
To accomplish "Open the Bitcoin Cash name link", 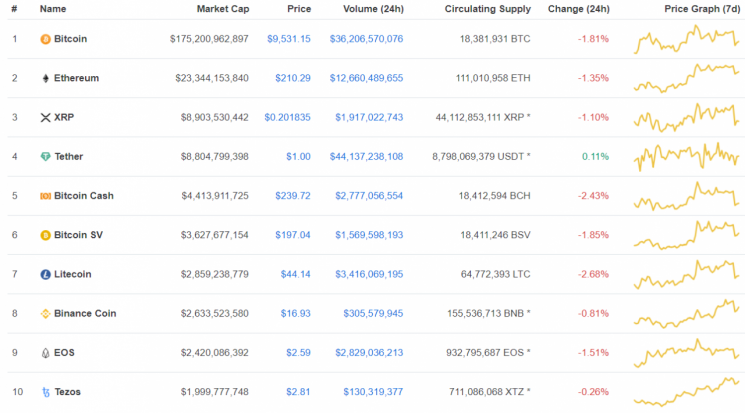I will (84, 195).
